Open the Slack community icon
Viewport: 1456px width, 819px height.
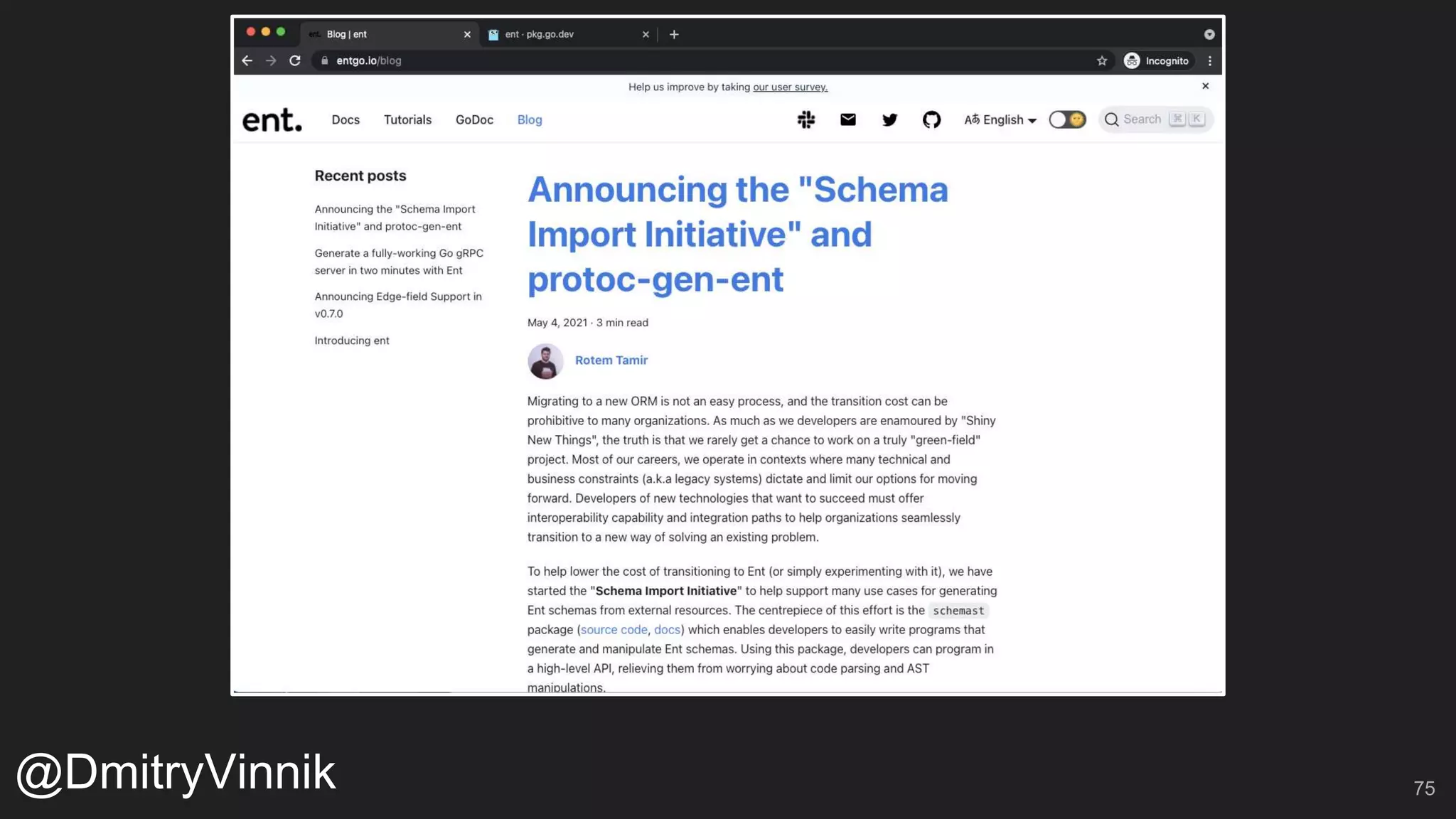click(805, 119)
